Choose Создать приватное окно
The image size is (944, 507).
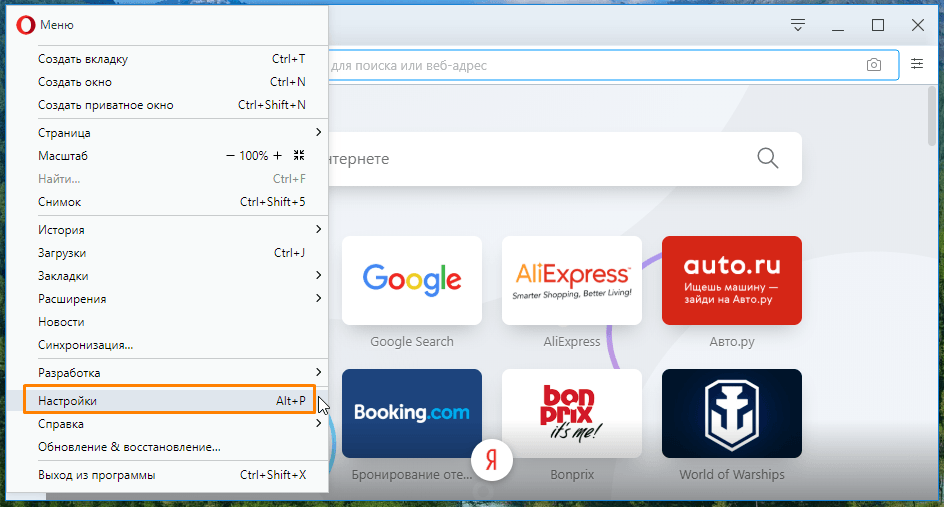coord(167,105)
